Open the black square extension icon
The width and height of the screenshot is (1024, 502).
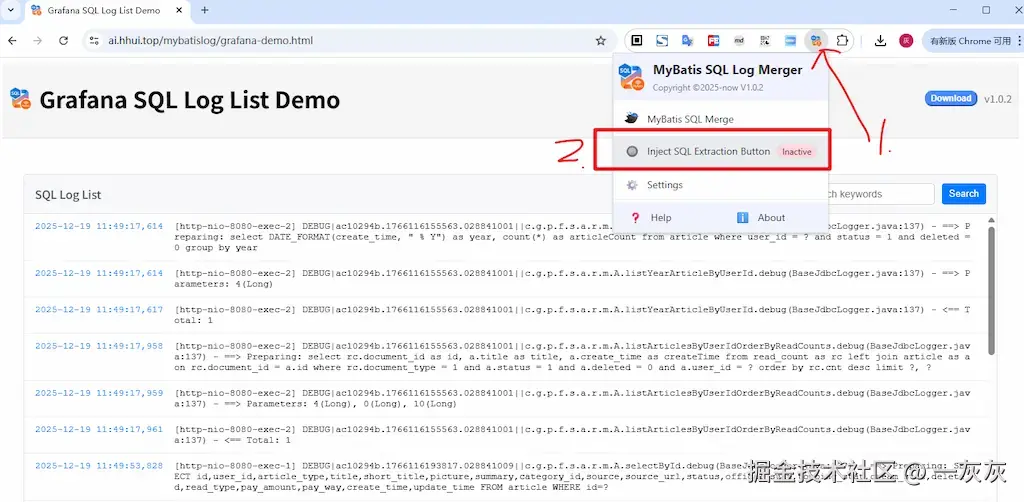pyautogui.click(x=637, y=40)
